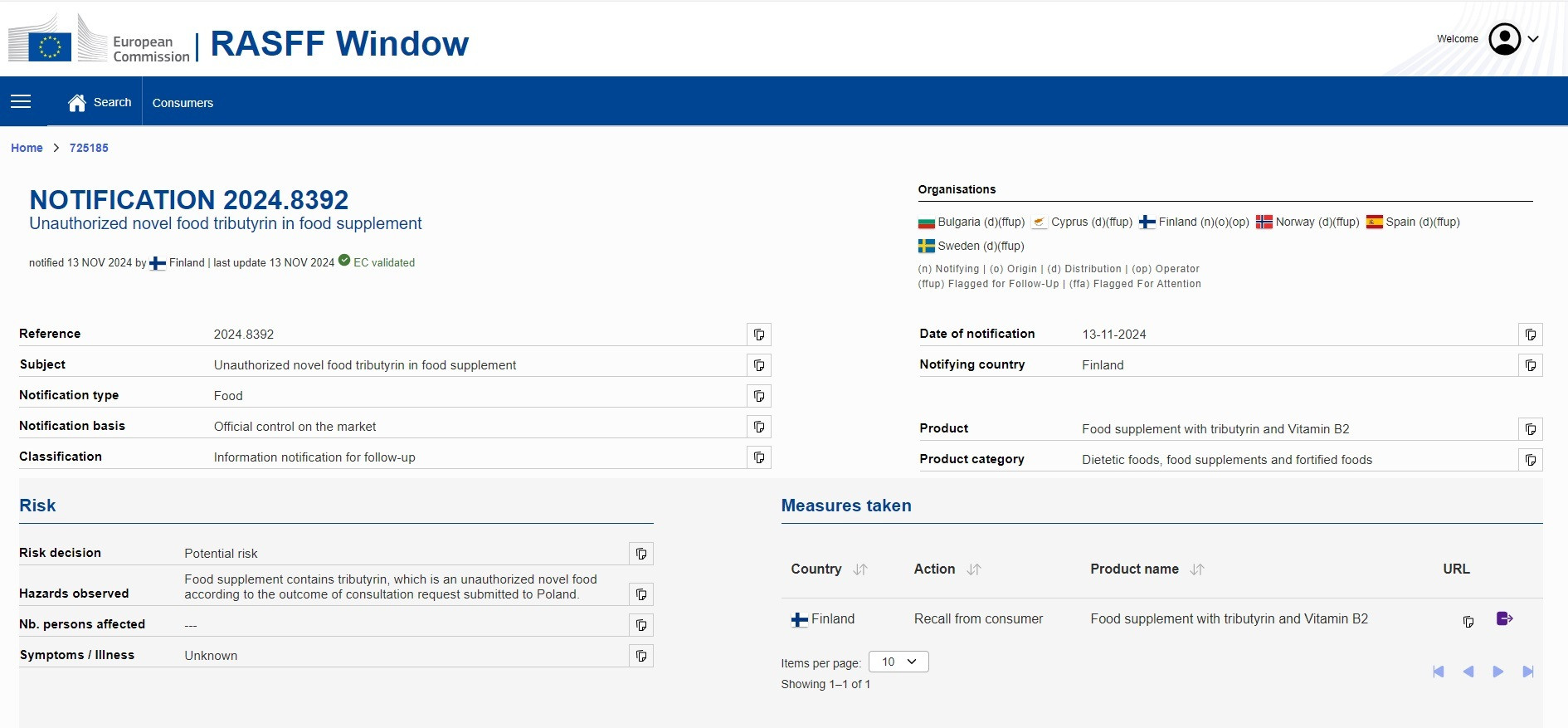The width and height of the screenshot is (1568, 728).
Task: Copy the Hazards observed description
Action: point(640,594)
